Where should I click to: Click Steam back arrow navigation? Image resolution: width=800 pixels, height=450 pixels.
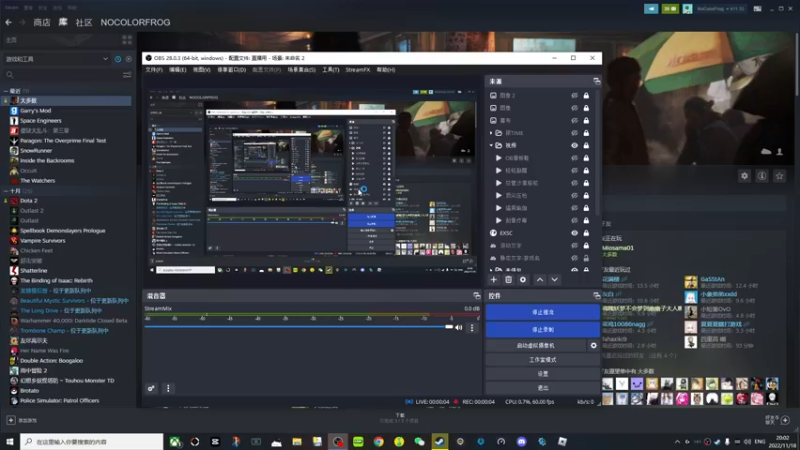click(8, 22)
